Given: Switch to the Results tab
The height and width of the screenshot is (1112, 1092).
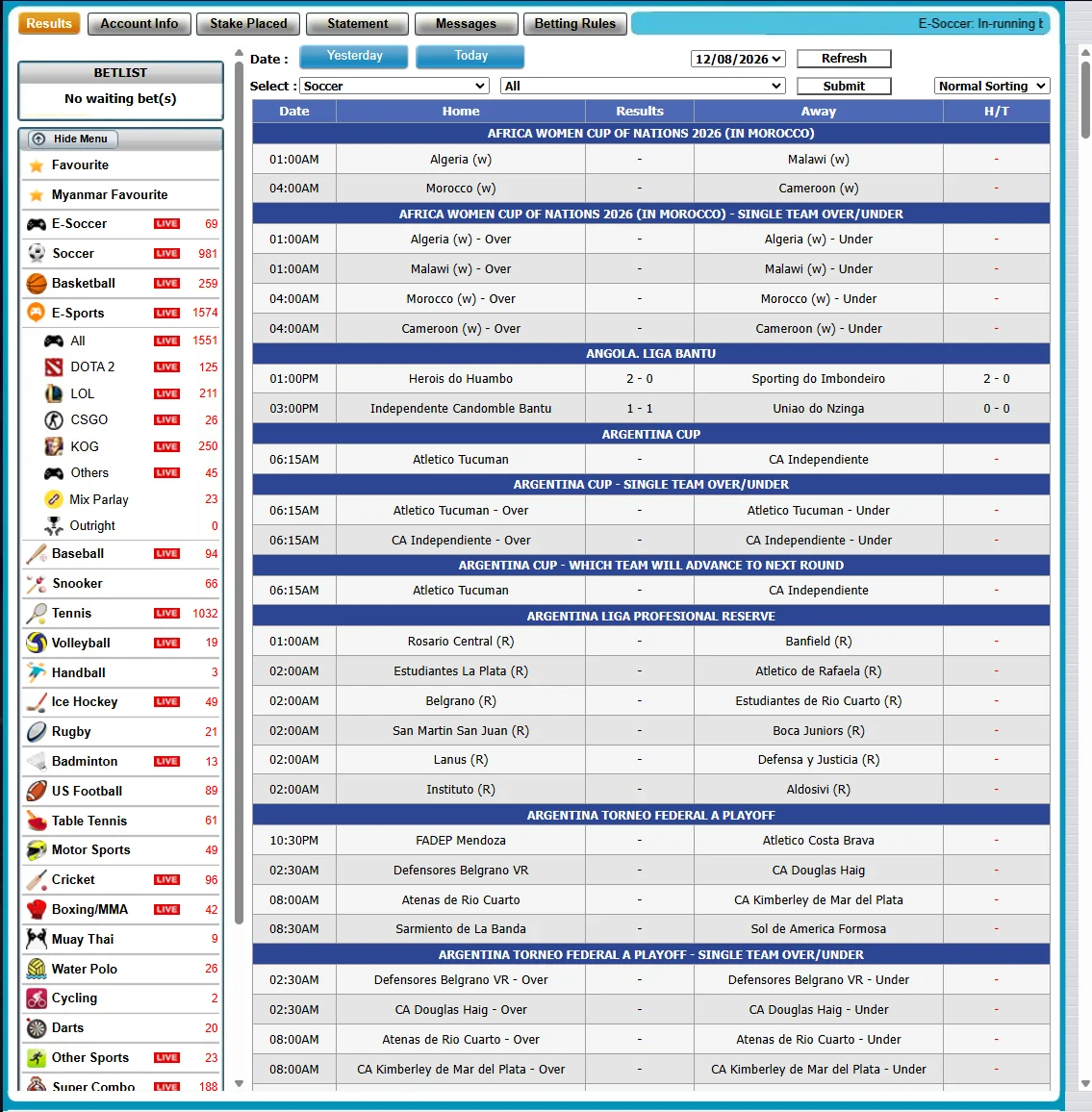Looking at the screenshot, I should point(49,23).
